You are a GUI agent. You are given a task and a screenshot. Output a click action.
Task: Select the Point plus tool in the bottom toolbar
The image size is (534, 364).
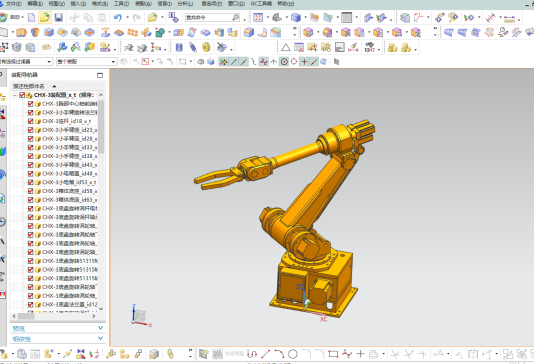[360, 354]
